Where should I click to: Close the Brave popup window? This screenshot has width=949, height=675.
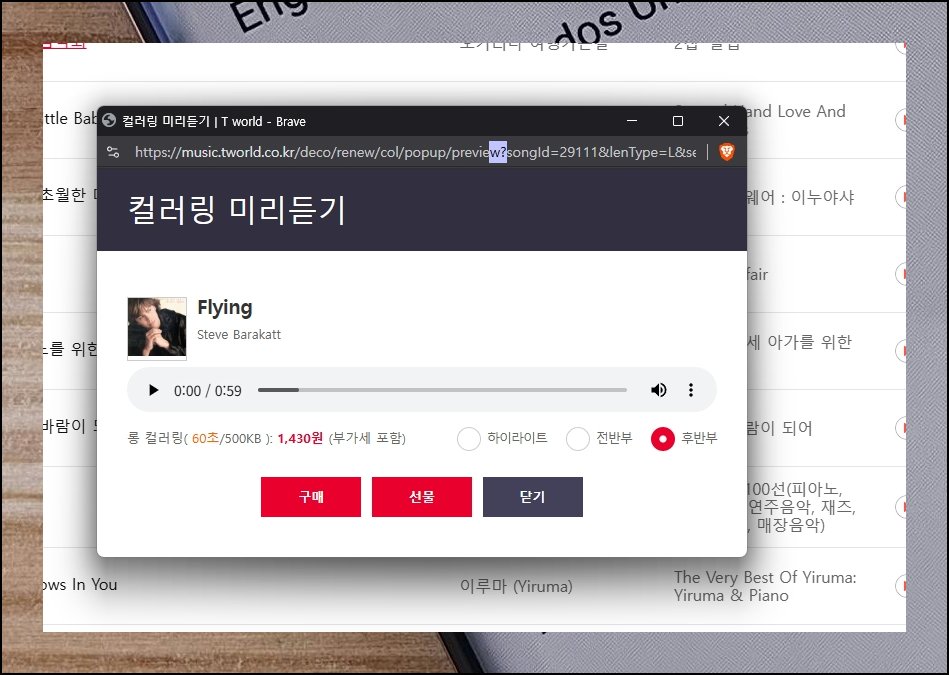[724, 121]
